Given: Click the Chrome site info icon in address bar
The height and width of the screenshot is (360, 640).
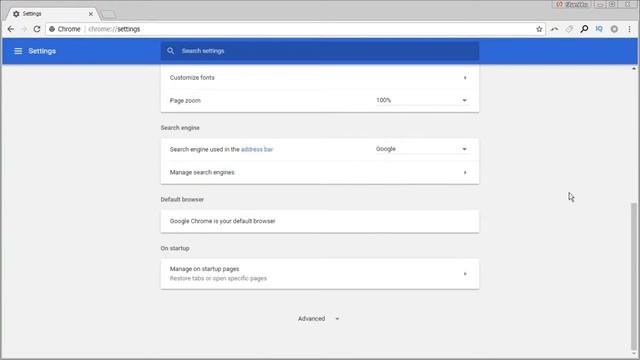Looking at the screenshot, I should (x=52, y=29).
